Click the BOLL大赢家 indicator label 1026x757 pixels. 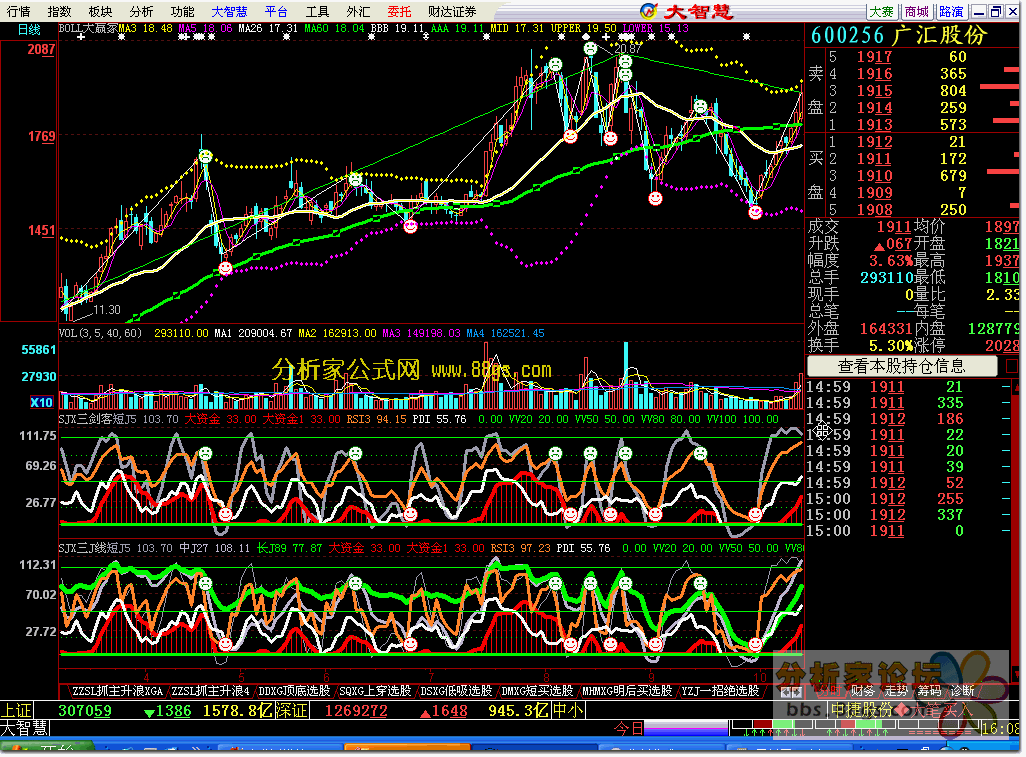[88, 28]
